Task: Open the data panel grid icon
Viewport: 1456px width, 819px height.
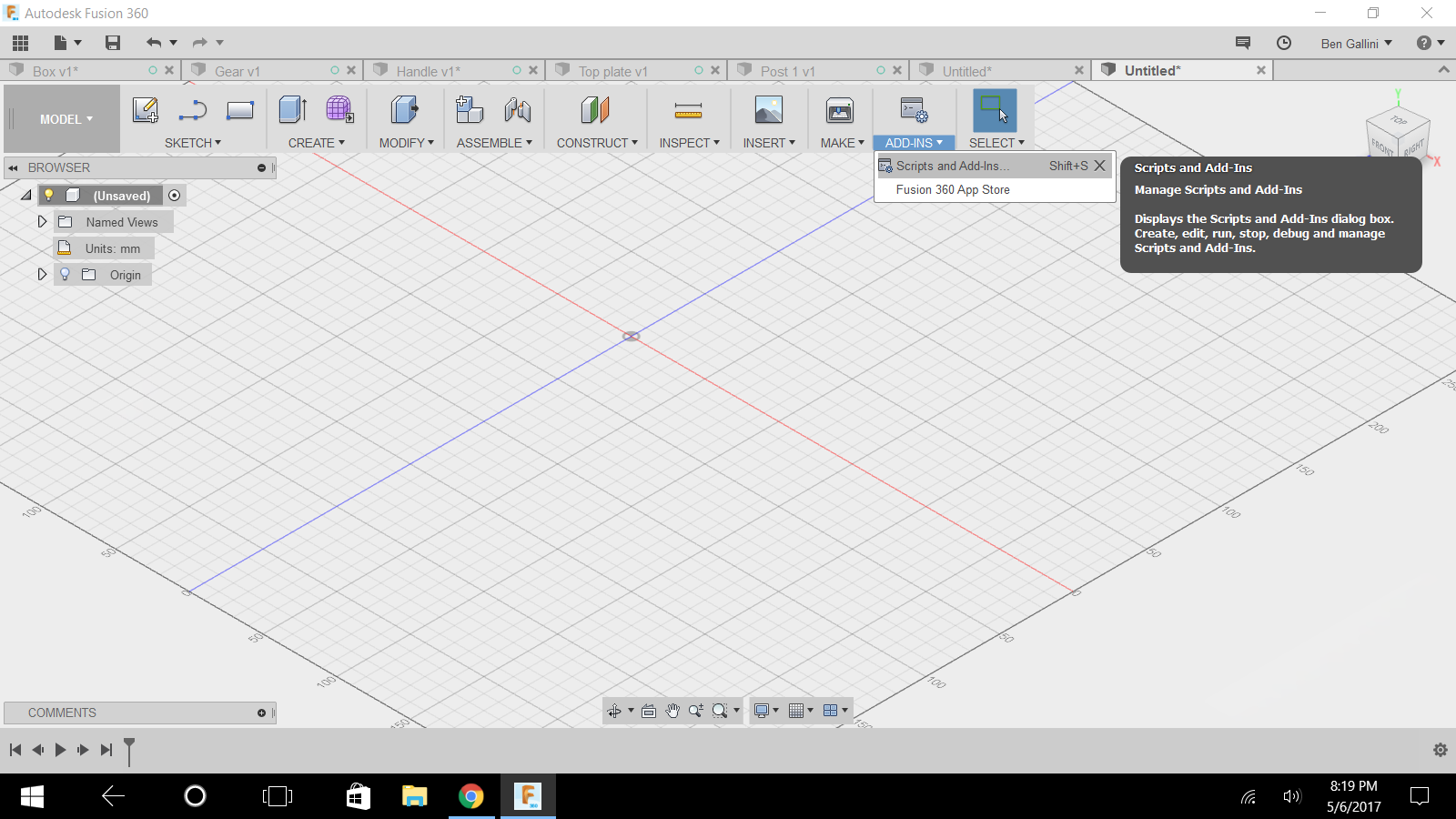Action: (x=20, y=43)
